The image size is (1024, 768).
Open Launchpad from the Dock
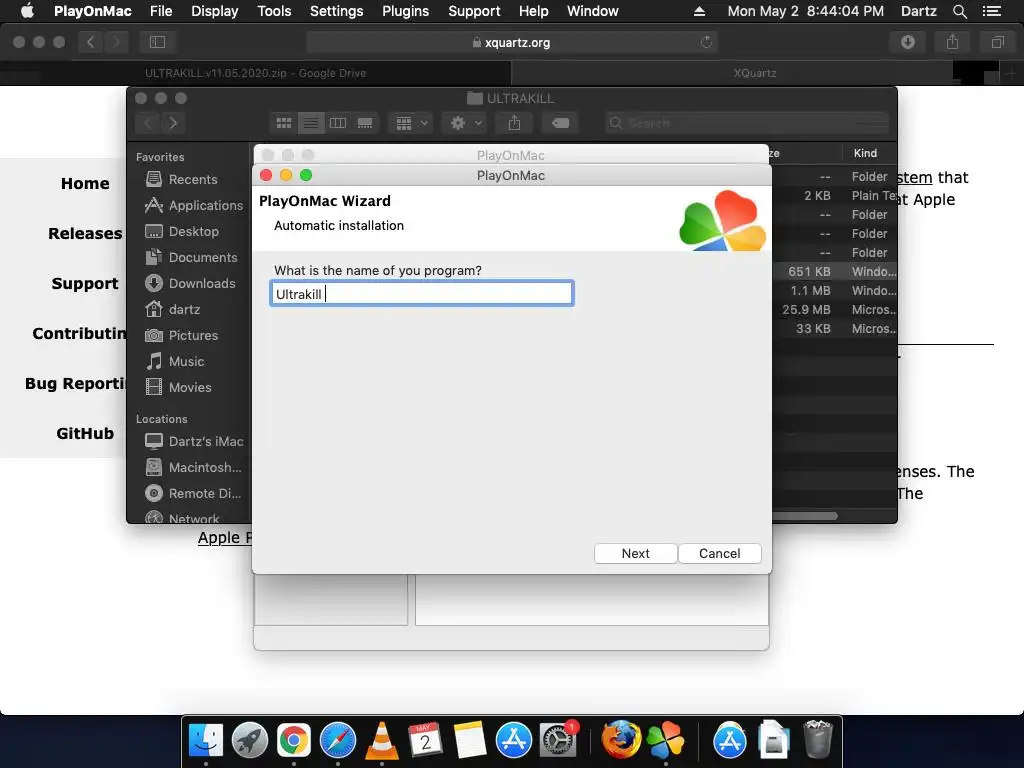pyautogui.click(x=249, y=741)
